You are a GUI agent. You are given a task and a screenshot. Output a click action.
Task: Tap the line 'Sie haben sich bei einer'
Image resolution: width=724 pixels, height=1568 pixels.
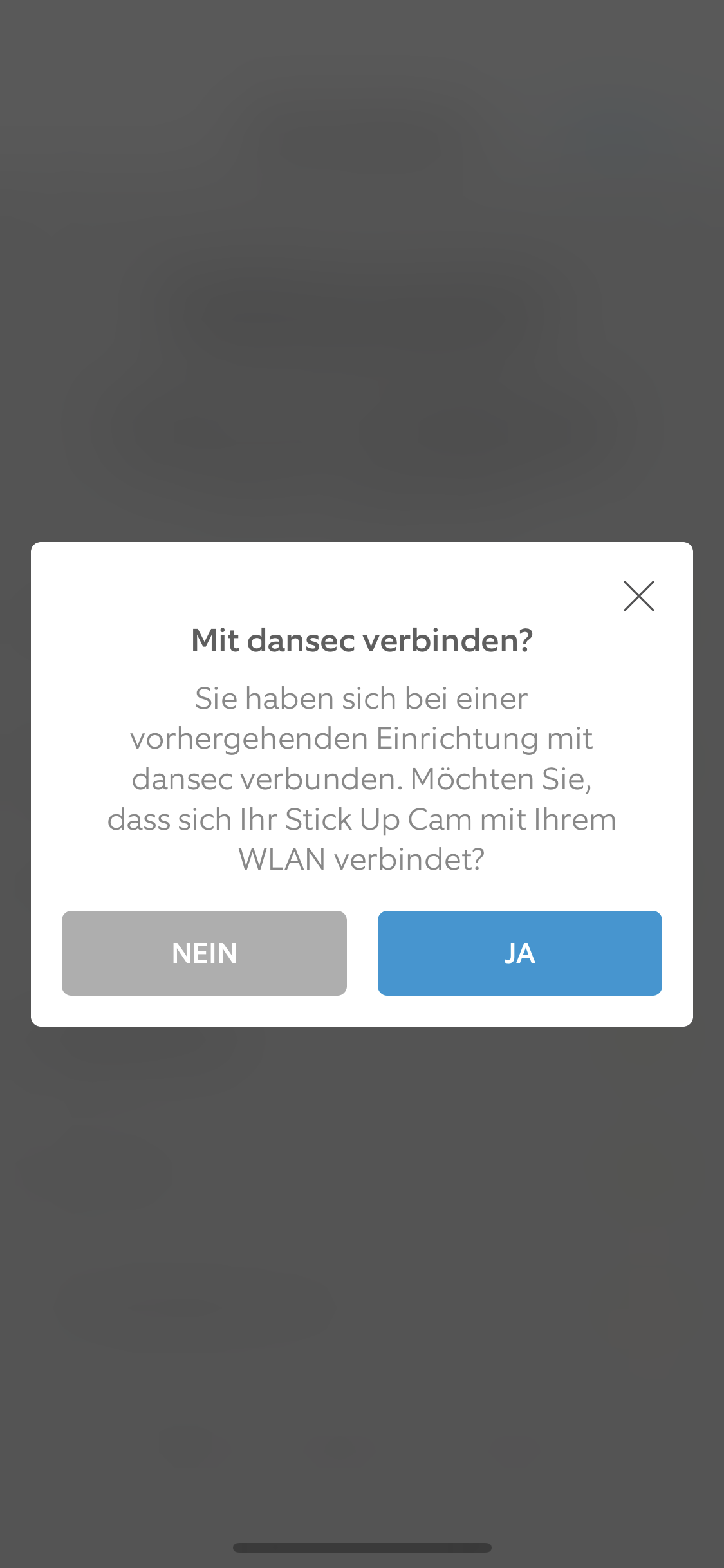362,698
